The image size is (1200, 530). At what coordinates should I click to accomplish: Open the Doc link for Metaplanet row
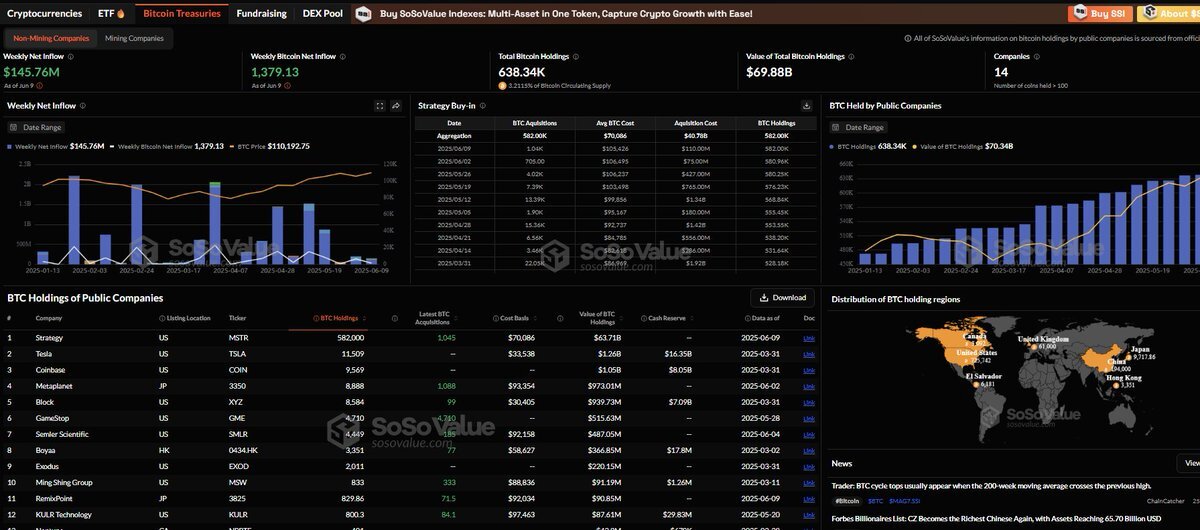(809, 386)
